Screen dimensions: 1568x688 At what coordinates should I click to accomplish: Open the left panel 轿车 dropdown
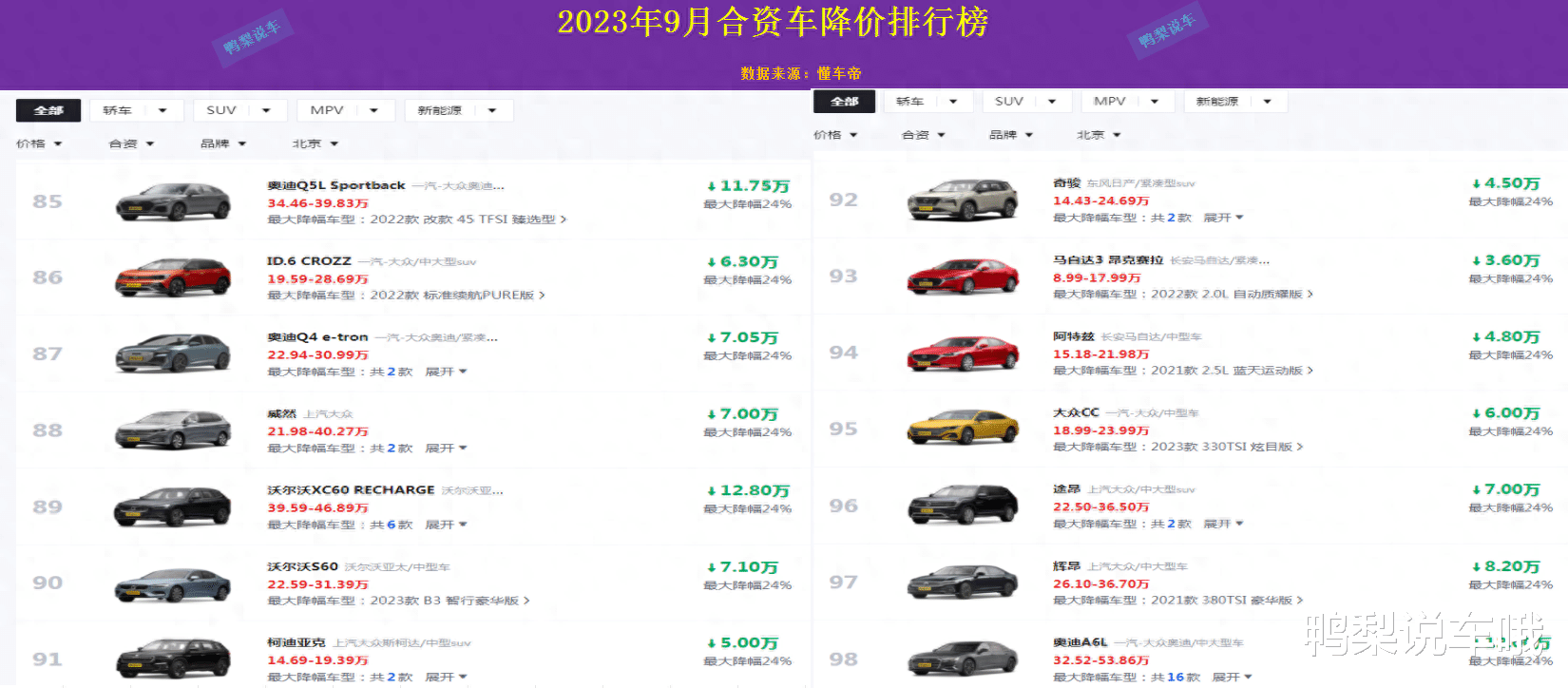click(x=136, y=110)
